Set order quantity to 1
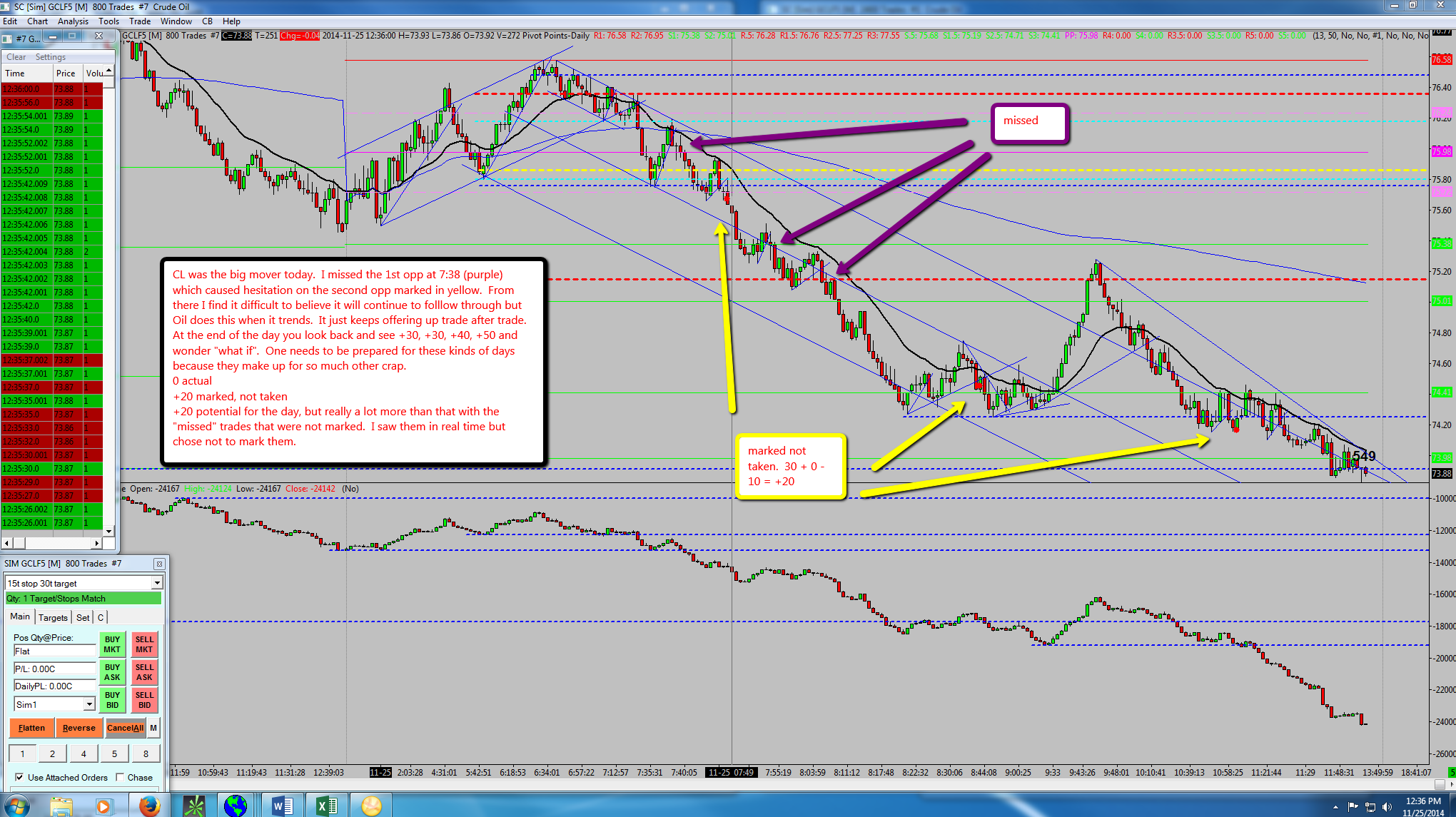The height and width of the screenshot is (817, 1456). click(22, 753)
